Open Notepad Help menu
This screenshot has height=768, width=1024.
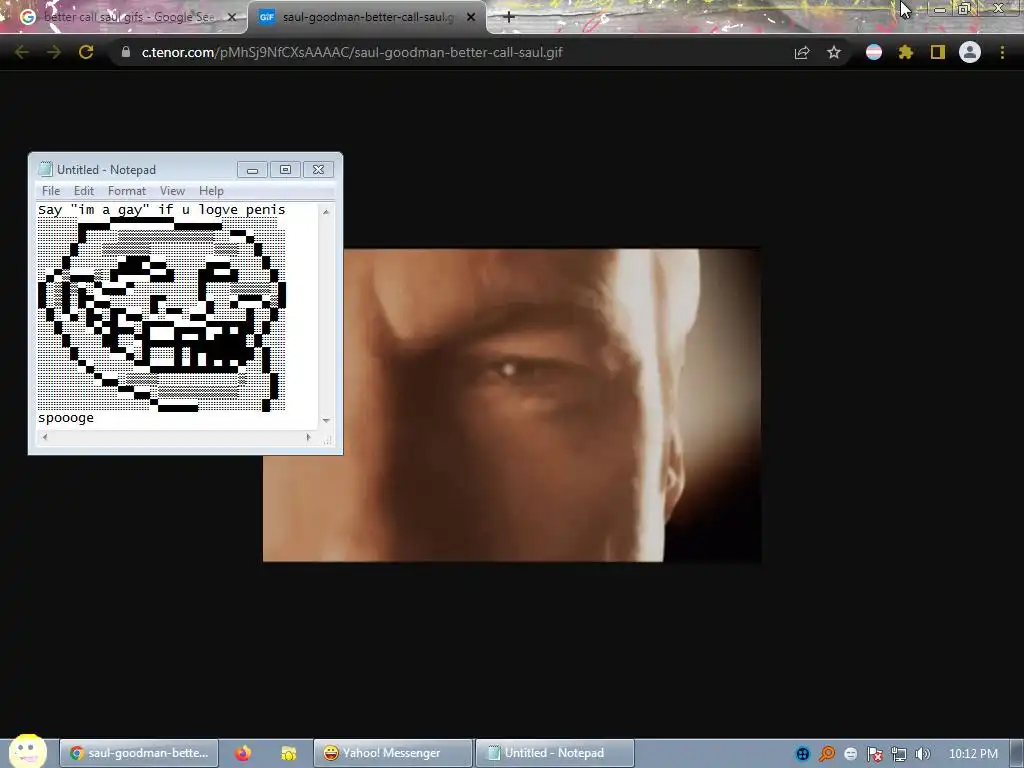coord(211,191)
